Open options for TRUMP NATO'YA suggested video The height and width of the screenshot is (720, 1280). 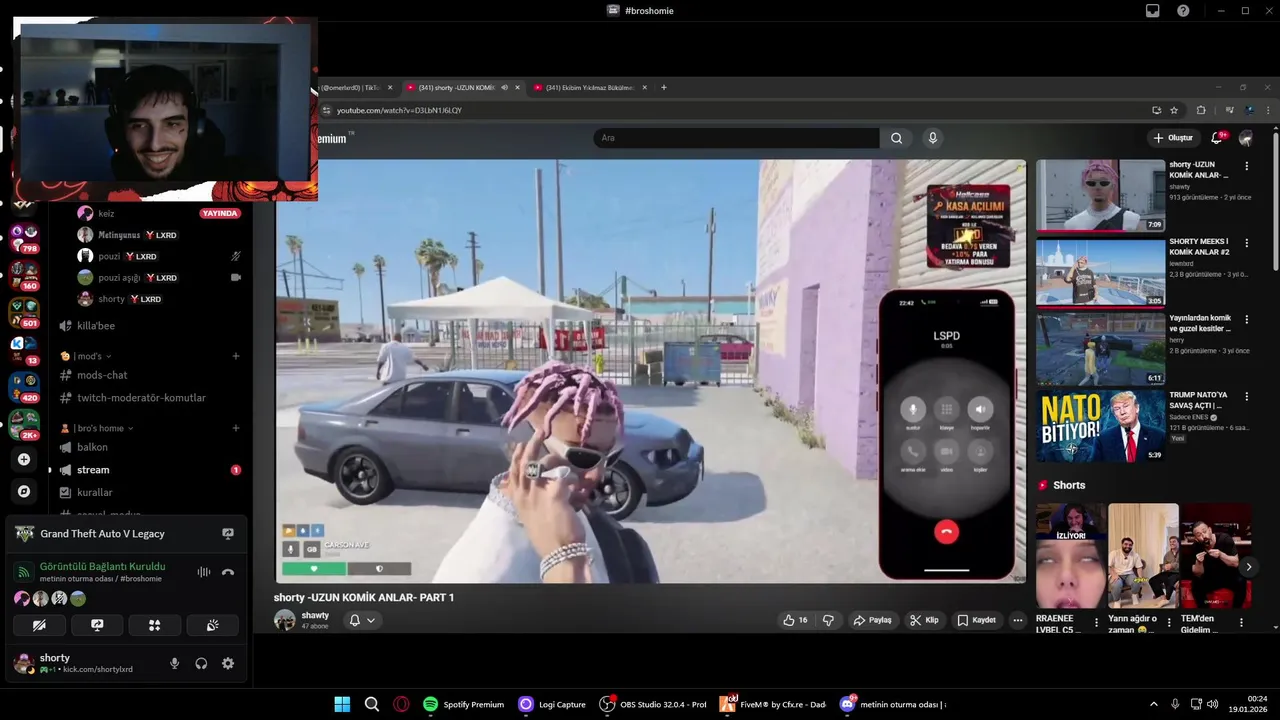pos(1246,396)
